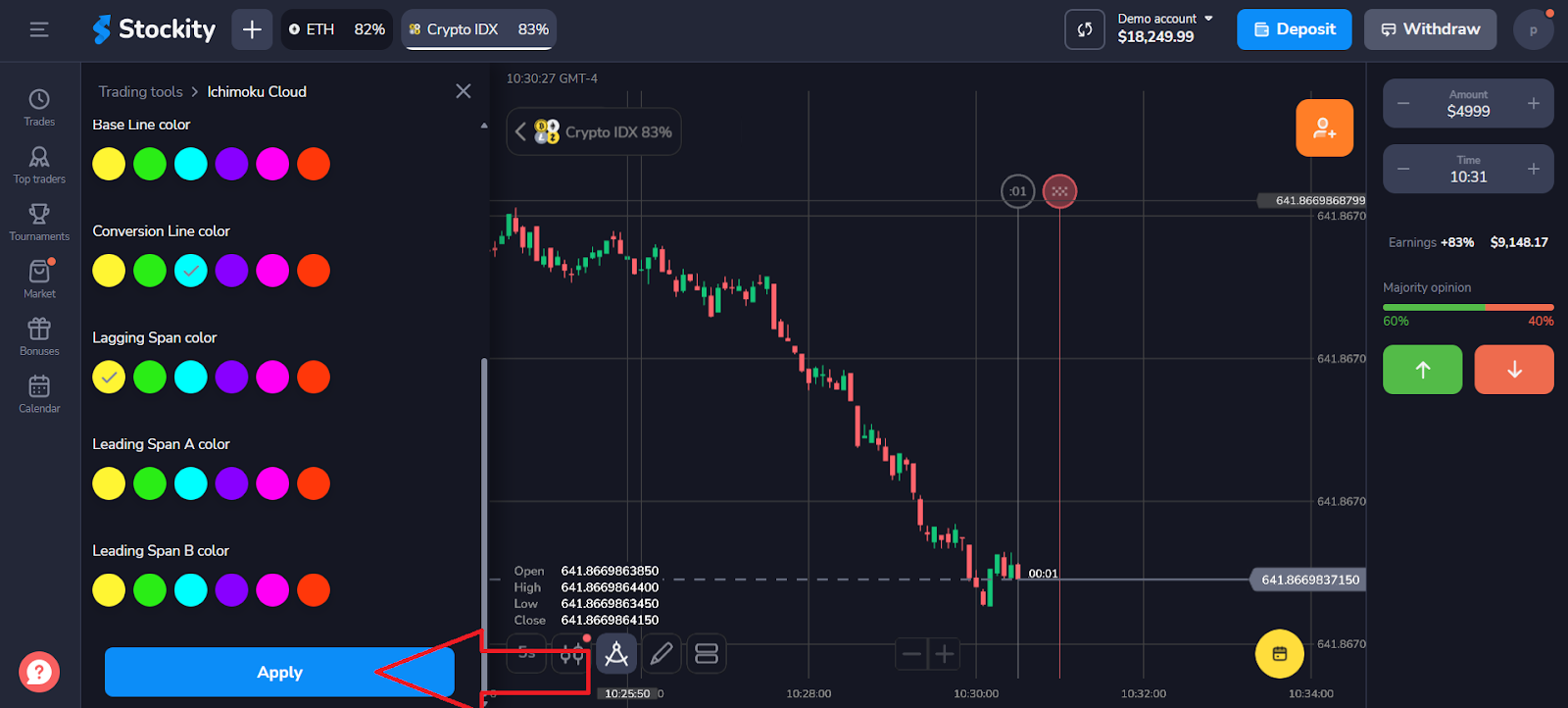Viewport: 1568px width, 708px height.
Task: Open Top traders in the sidebar
Action: point(39,165)
